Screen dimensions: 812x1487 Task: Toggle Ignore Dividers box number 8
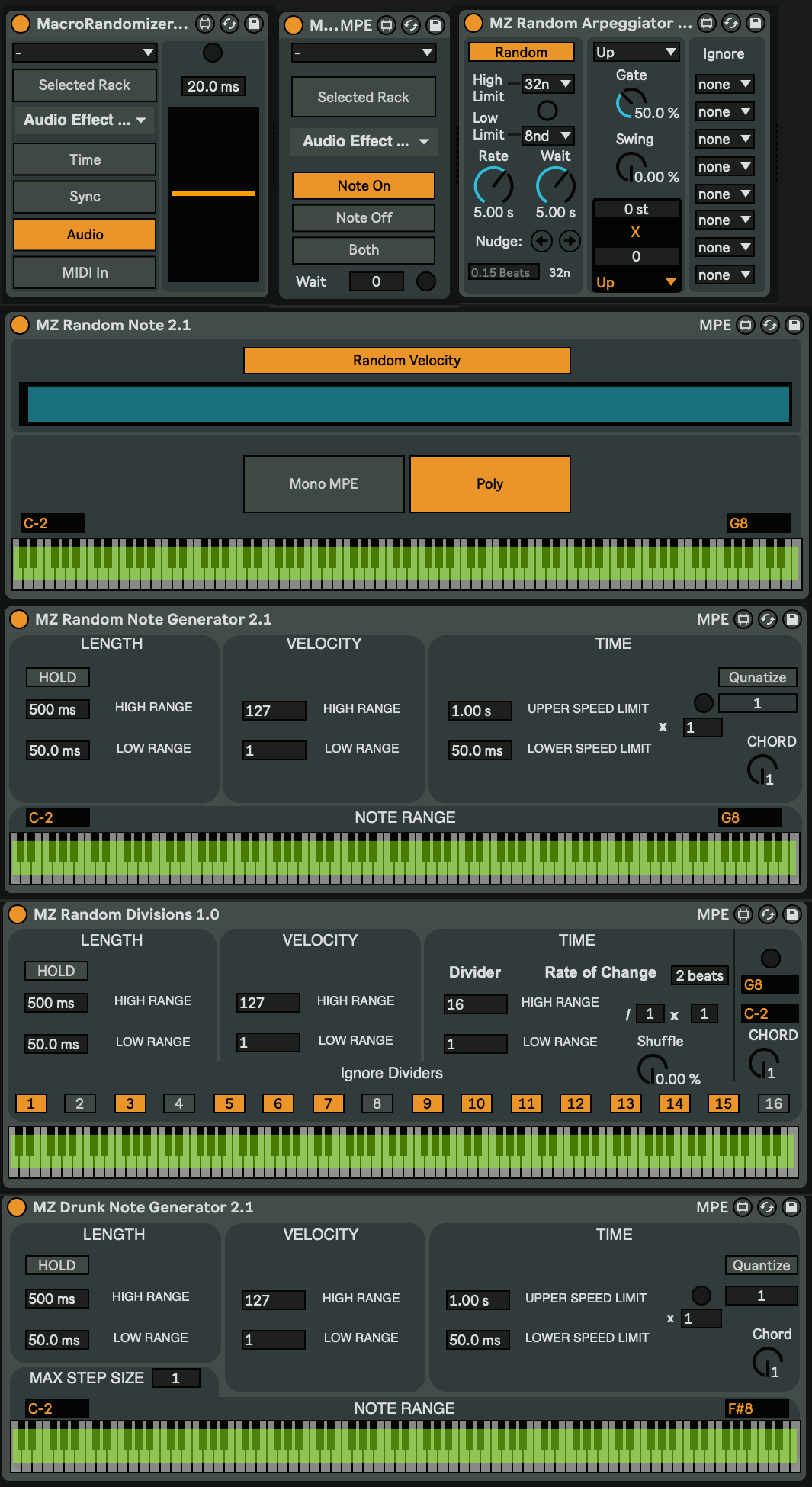click(377, 1103)
